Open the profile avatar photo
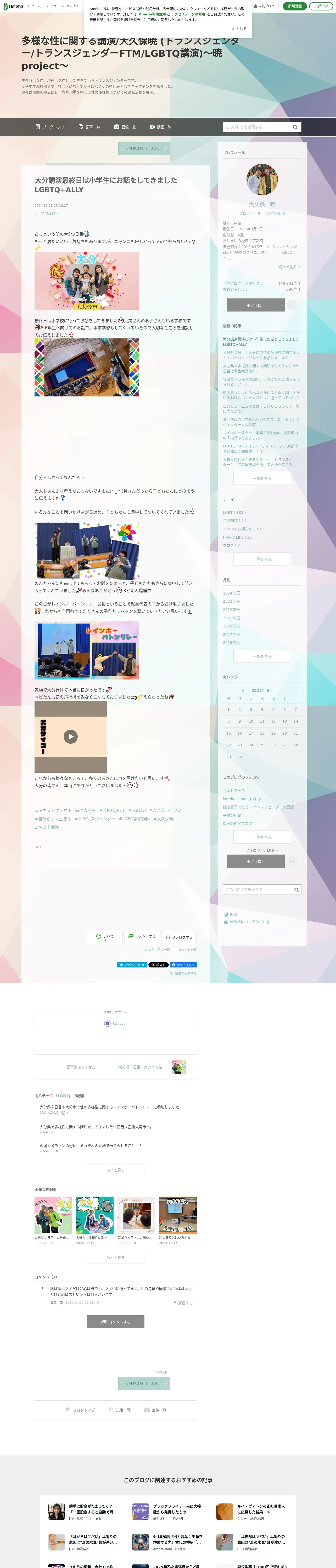336x1568 pixels. (262, 179)
